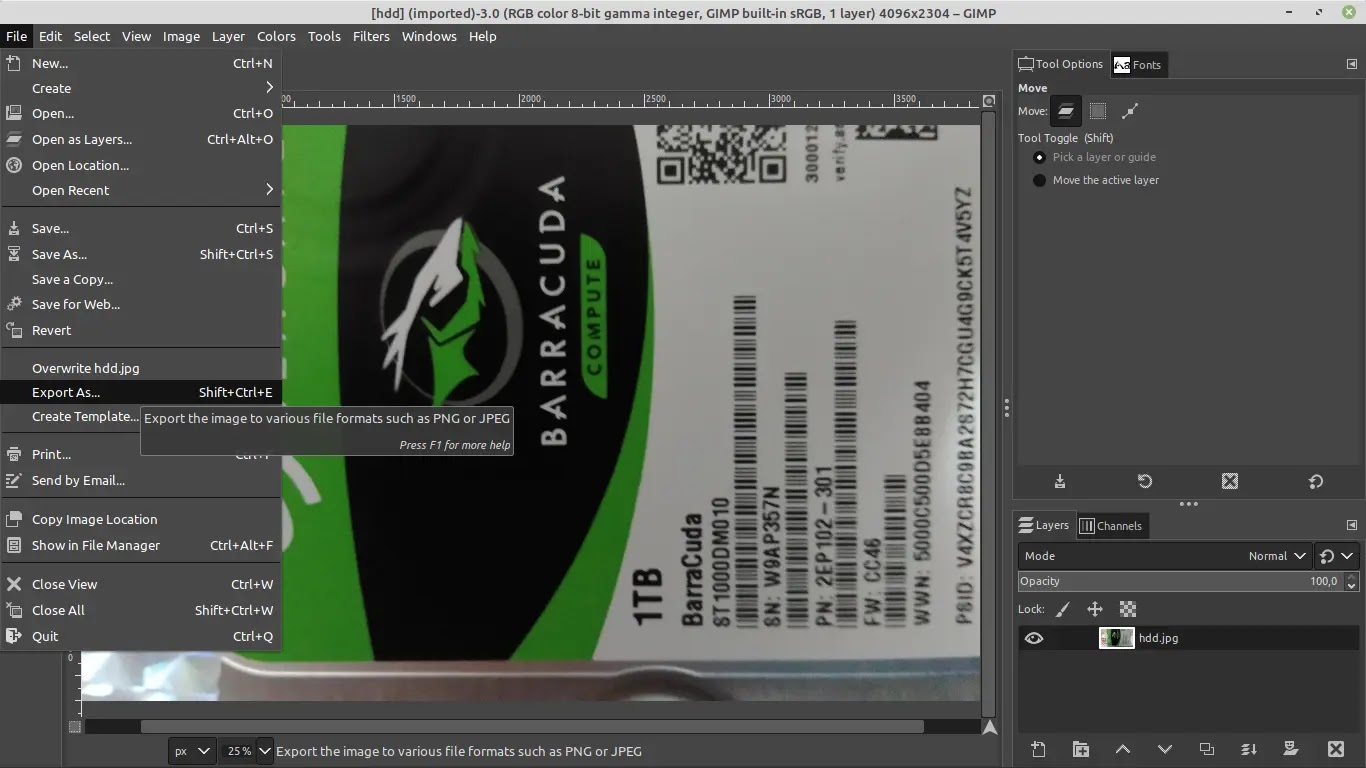Open the View menu
Image resolution: width=1366 pixels, height=768 pixels.
pos(136,36)
